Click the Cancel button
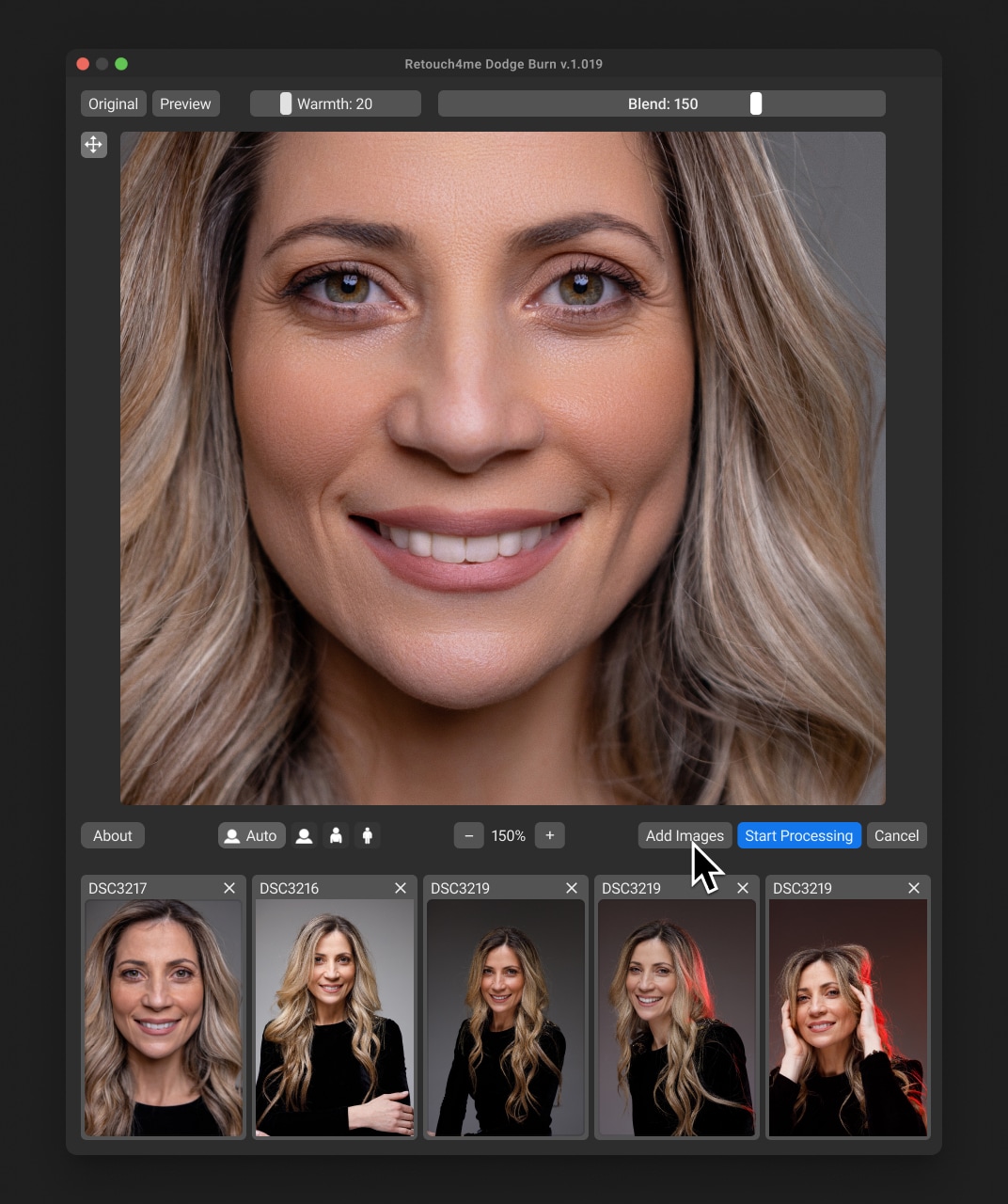This screenshot has width=1008, height=1204. (x=896, y=835)
